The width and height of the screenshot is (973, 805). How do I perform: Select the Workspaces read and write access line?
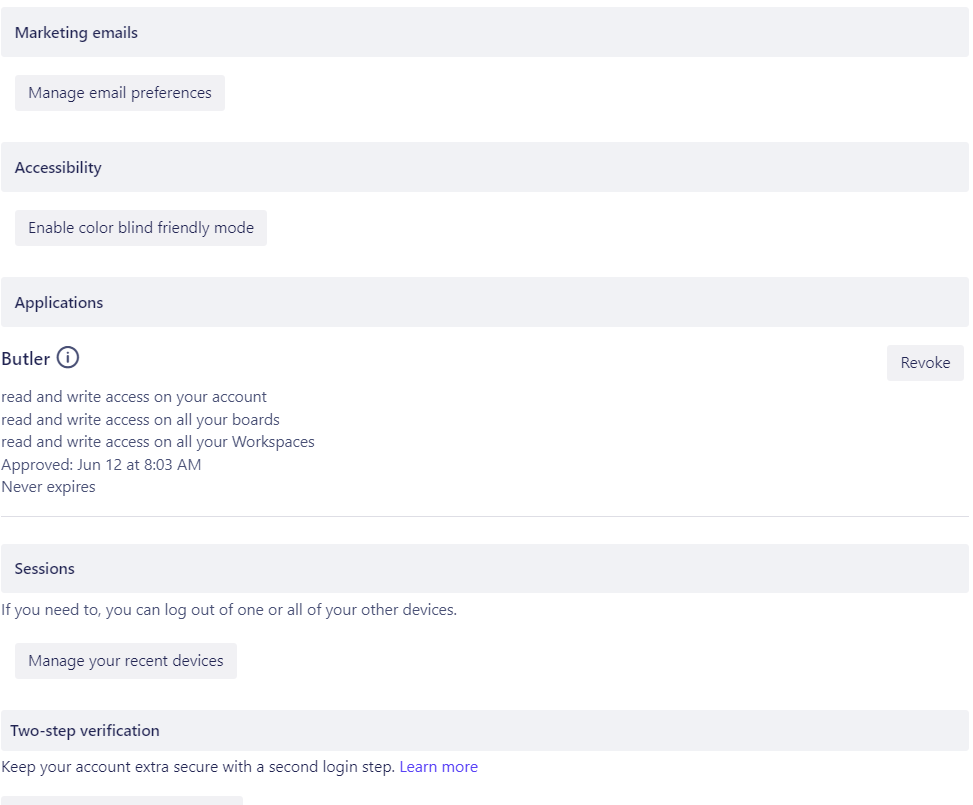pos(157,441)
